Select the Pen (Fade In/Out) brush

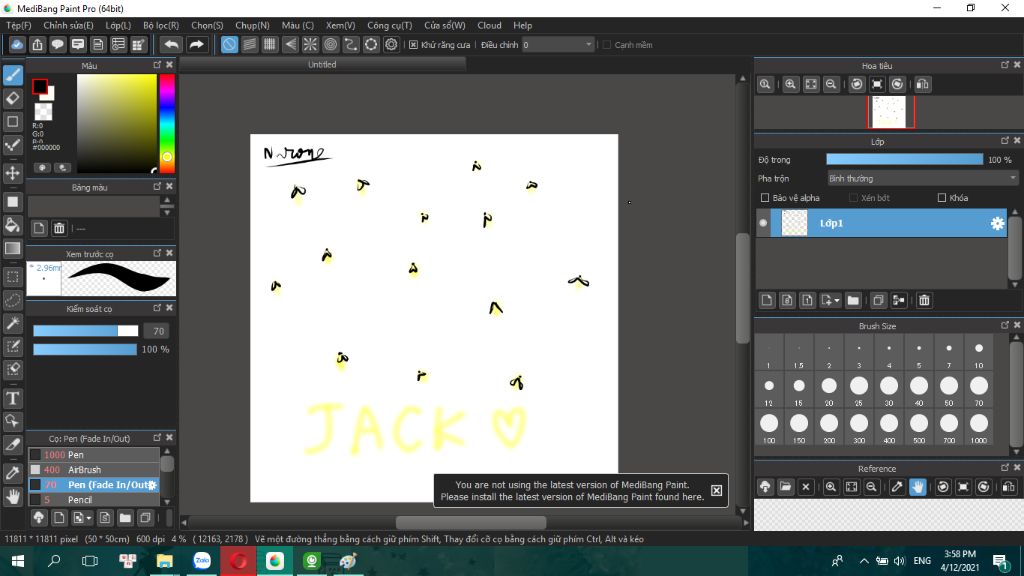click(94, 485)
